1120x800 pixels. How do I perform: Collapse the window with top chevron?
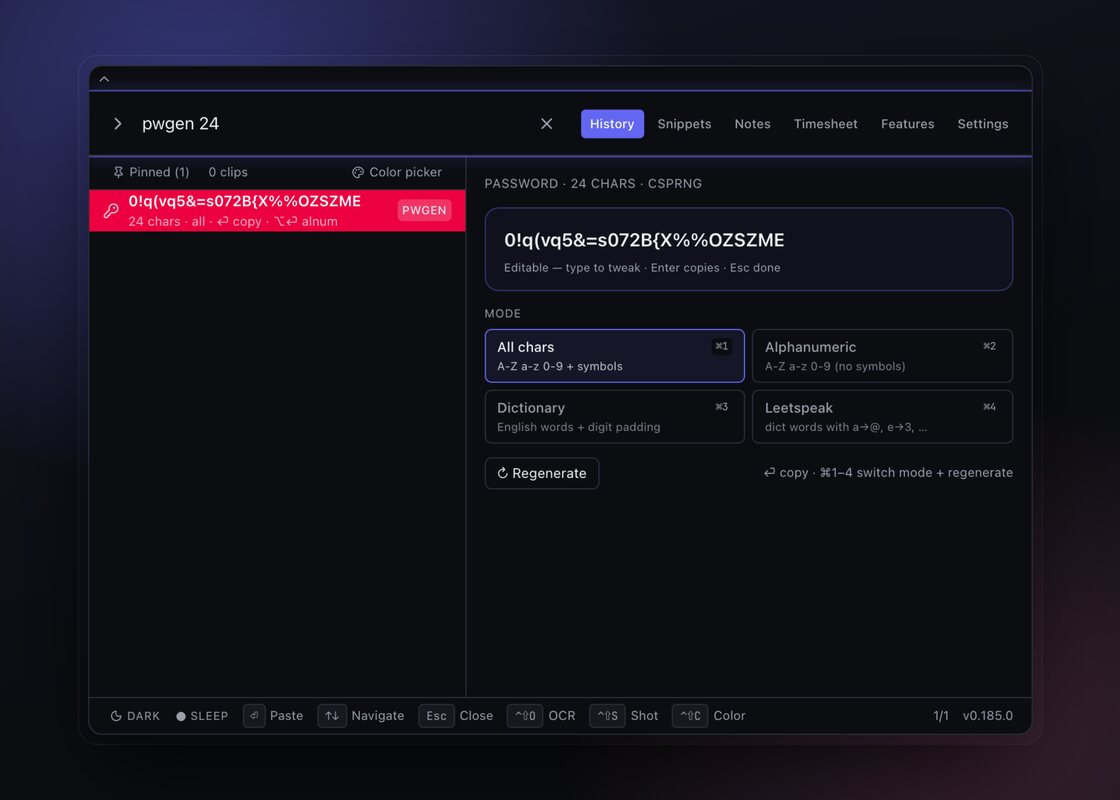(x=104, y=79)
